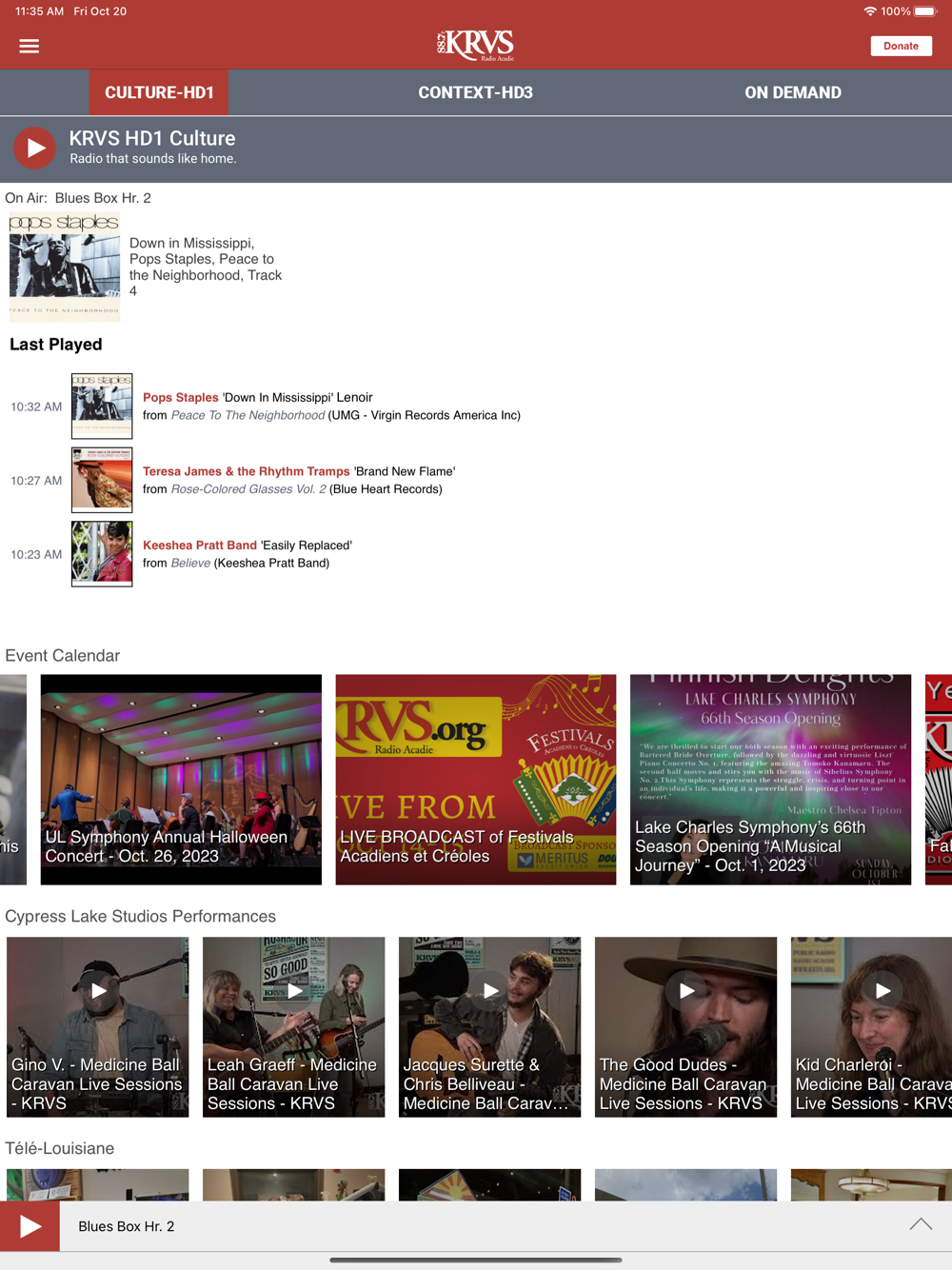
Task: Tap the On Air: Blues Box Hr. 2 label
Action: [x=78, y=198]
